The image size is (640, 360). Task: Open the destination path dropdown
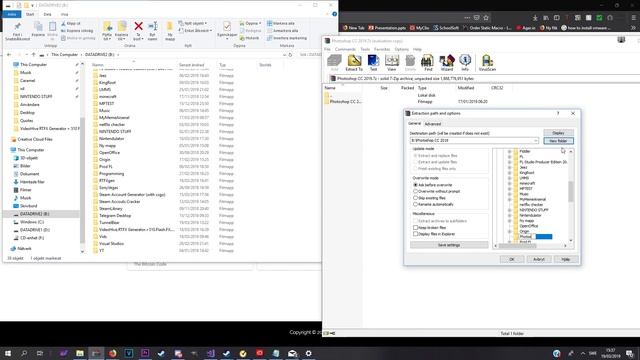tap(536, 140)
